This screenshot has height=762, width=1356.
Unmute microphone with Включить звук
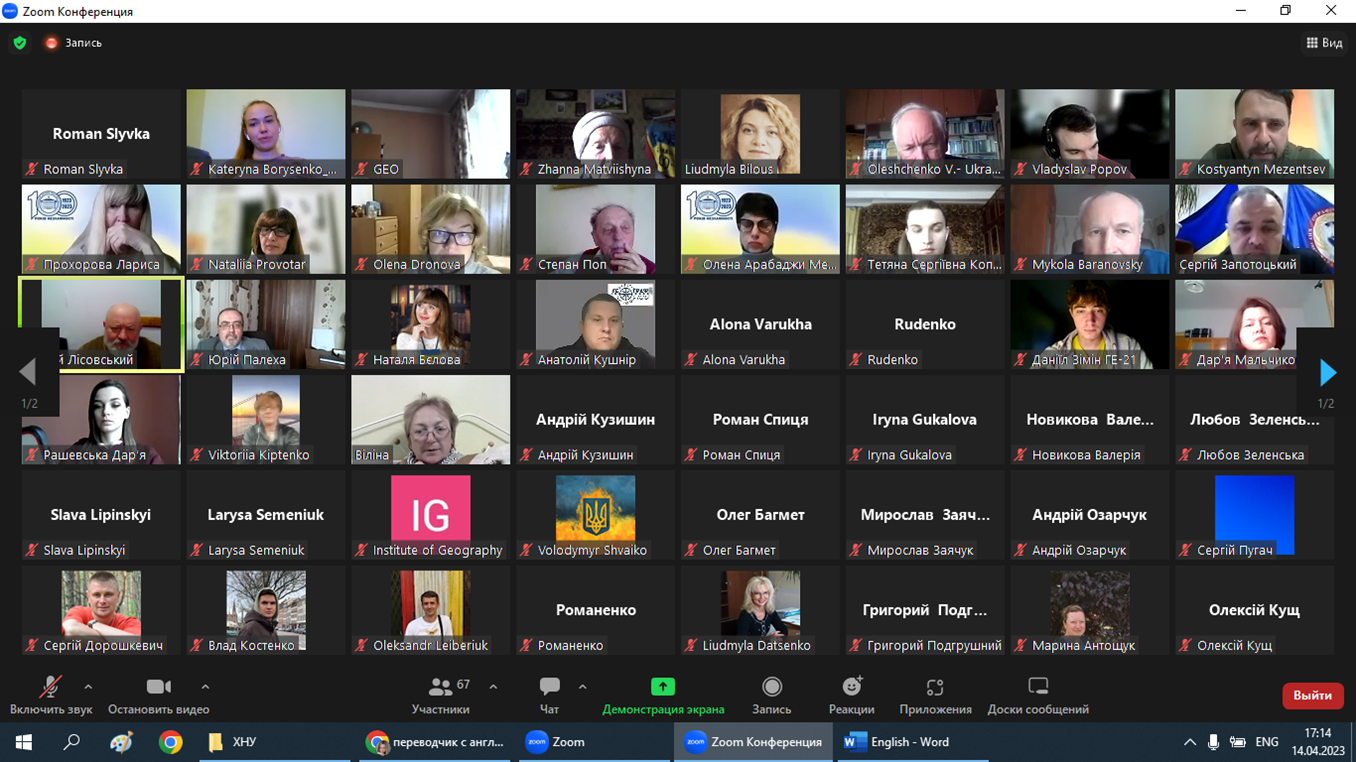coord(50,687)
